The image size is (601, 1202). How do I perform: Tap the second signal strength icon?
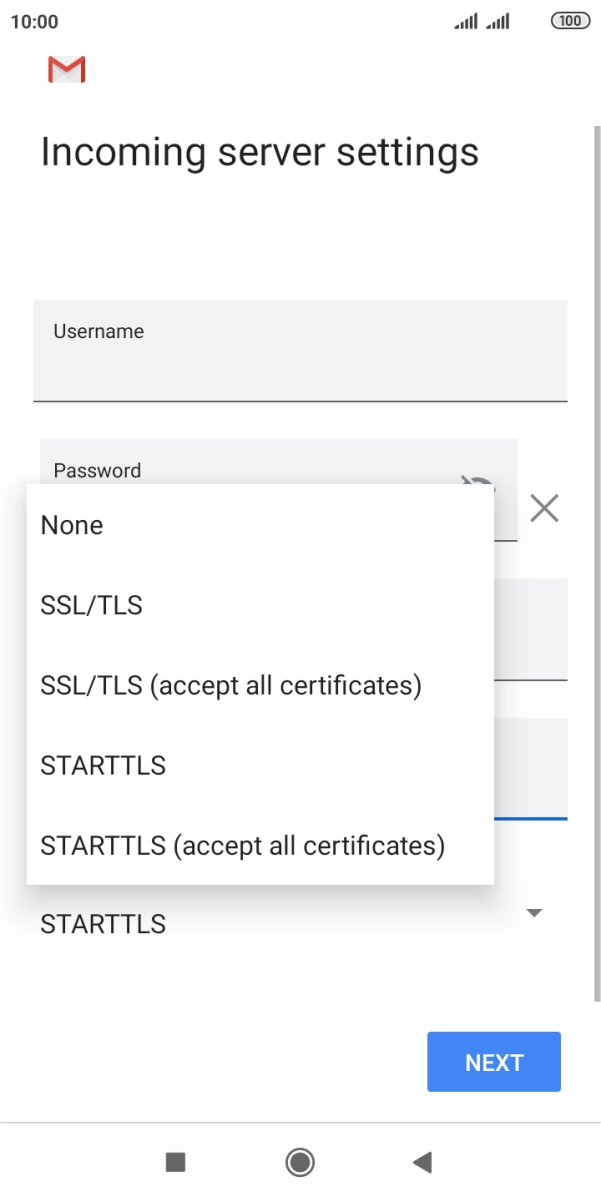click(x=498, y=21)
